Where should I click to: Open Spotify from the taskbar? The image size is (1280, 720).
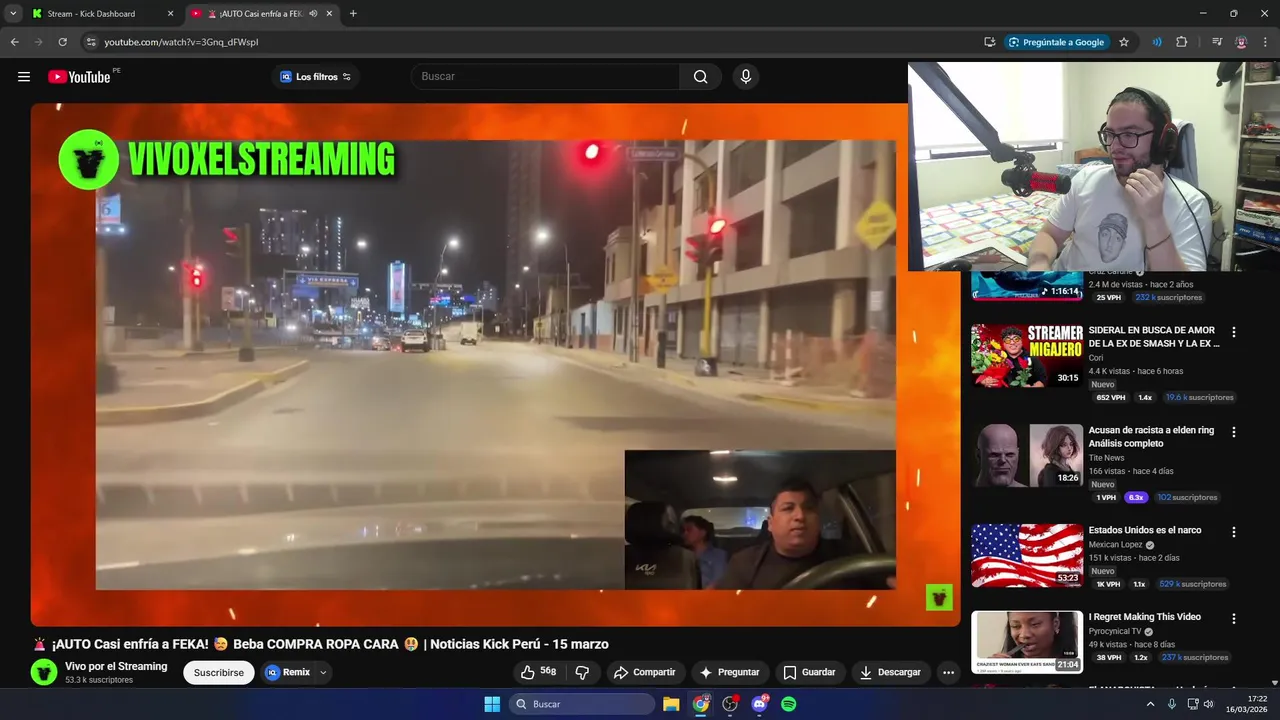click(788, 704)
